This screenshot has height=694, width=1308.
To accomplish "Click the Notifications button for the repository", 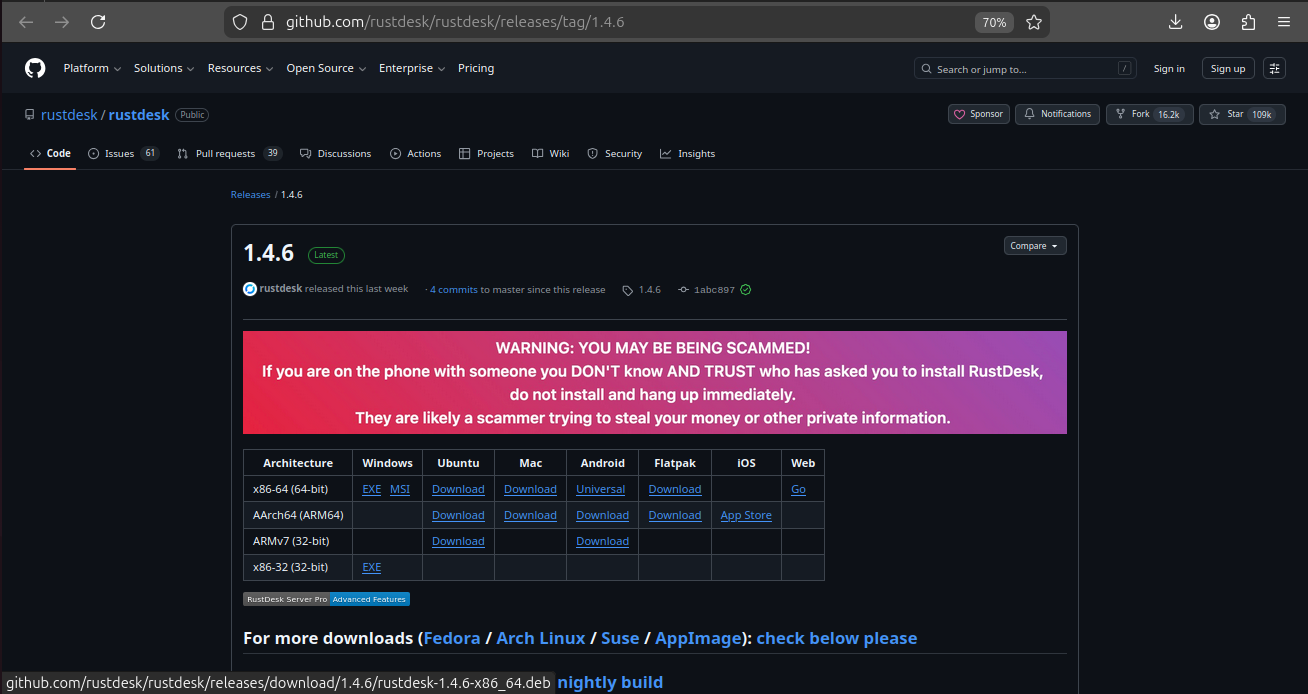I will pos(1057,114).
